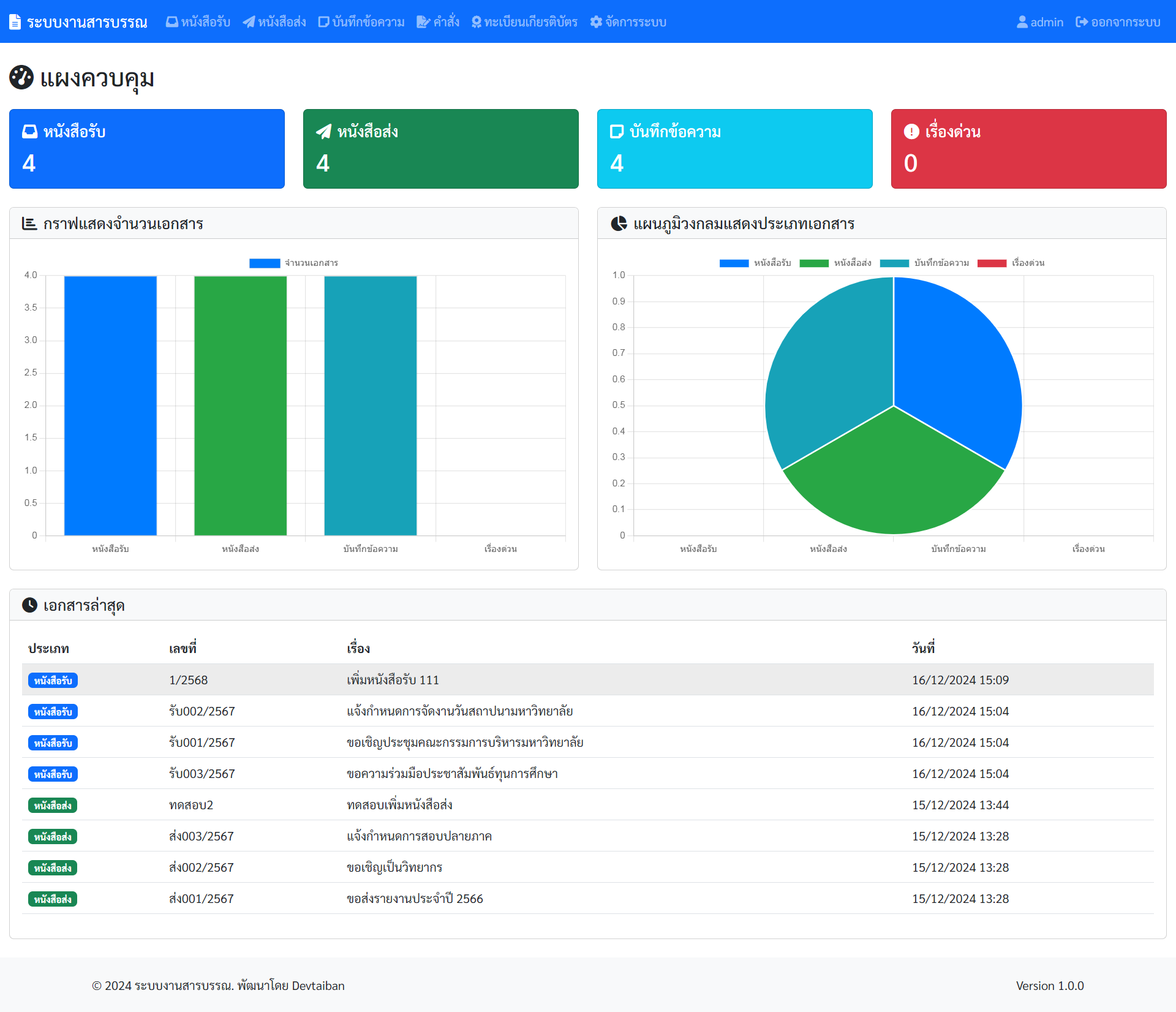Click the exclamation icon on the เรื่องด่วน card
The image size is (1176, 1012).
(911, 132)
